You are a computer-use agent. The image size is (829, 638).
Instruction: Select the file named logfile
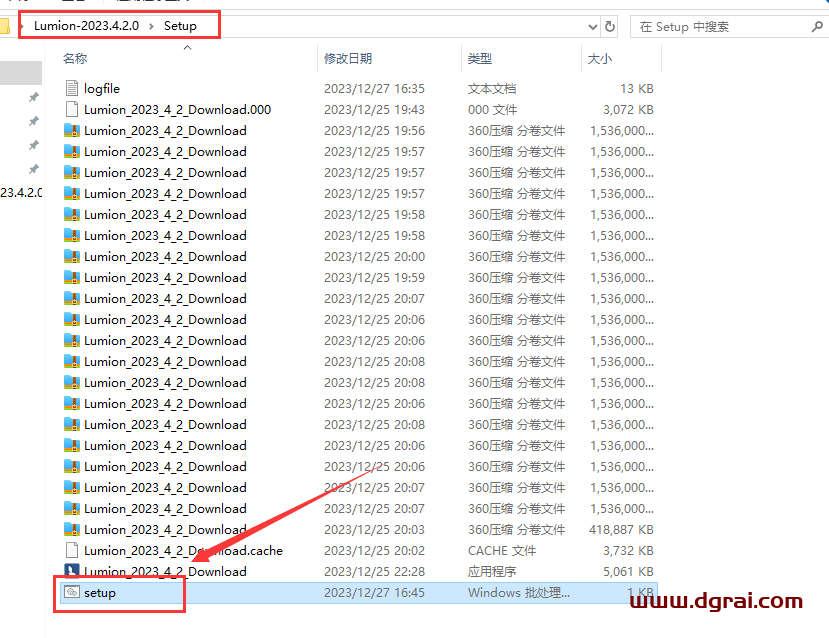tap(102, 88)
